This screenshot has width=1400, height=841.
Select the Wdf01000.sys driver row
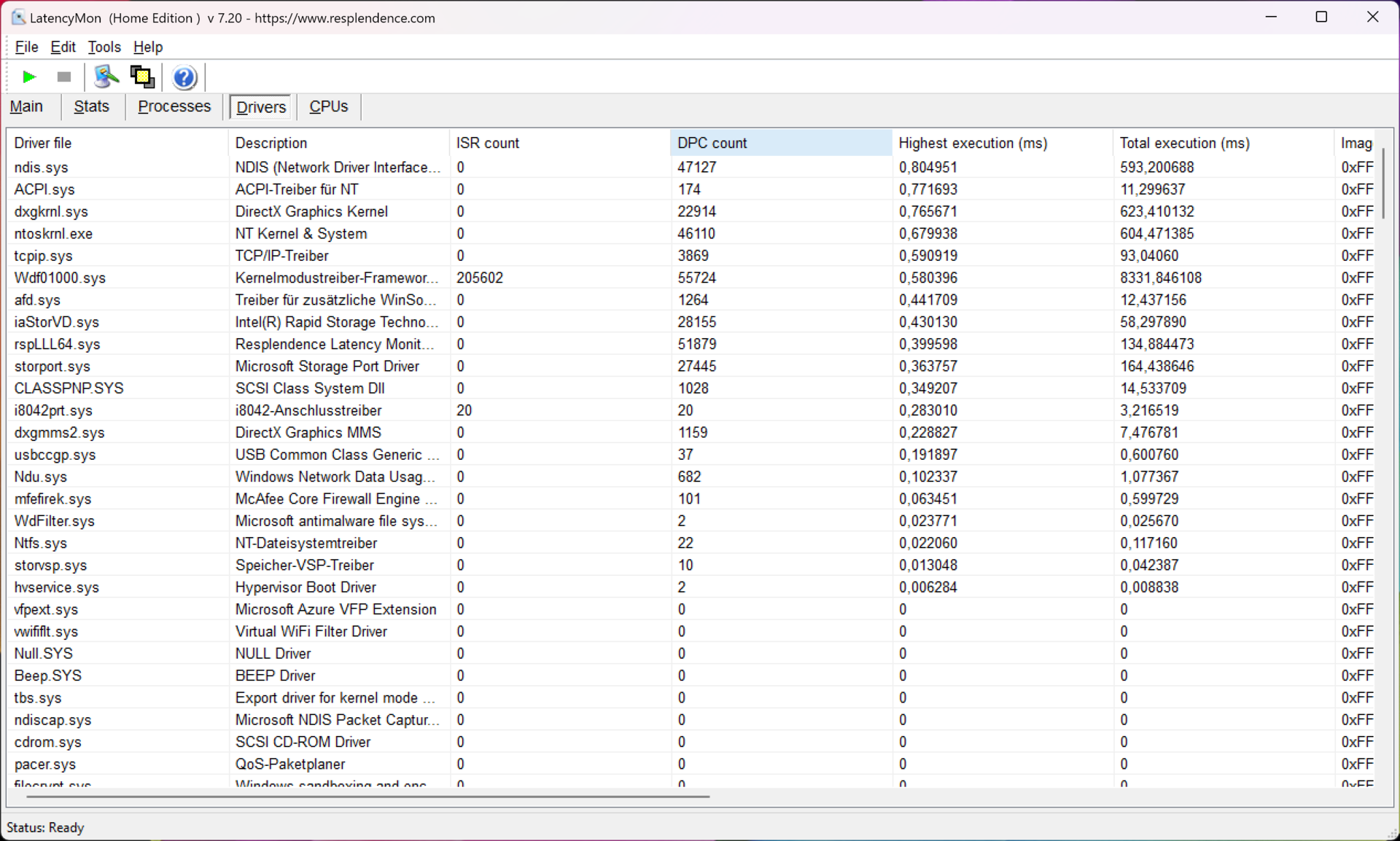point(60,278)
